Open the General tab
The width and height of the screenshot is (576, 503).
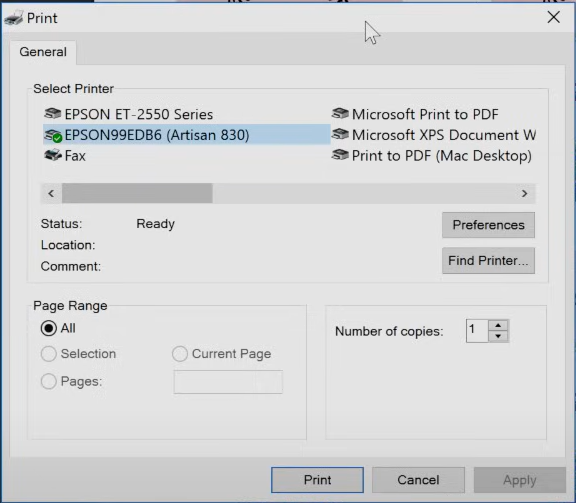point(43,52)
